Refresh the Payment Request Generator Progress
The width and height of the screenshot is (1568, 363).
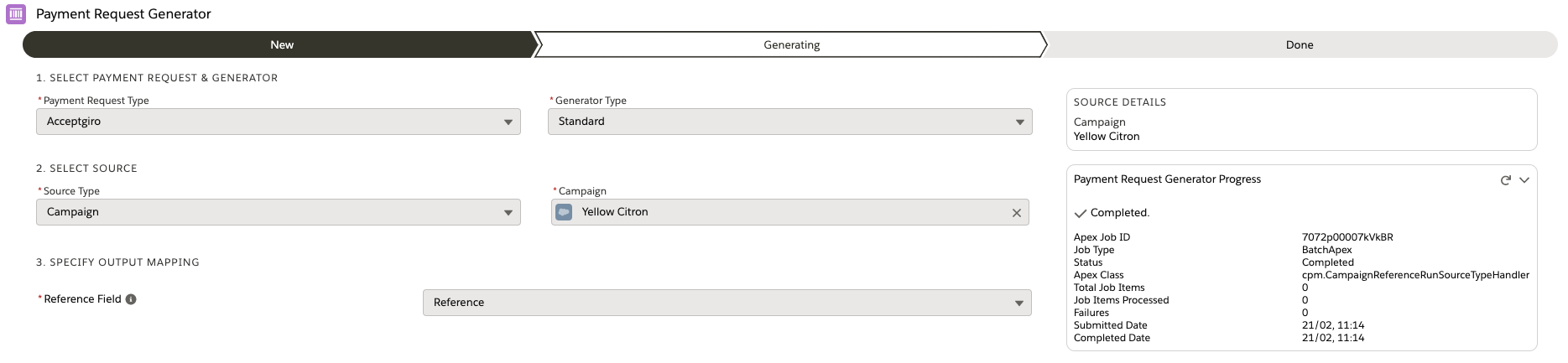click(x=1505, y=180)
